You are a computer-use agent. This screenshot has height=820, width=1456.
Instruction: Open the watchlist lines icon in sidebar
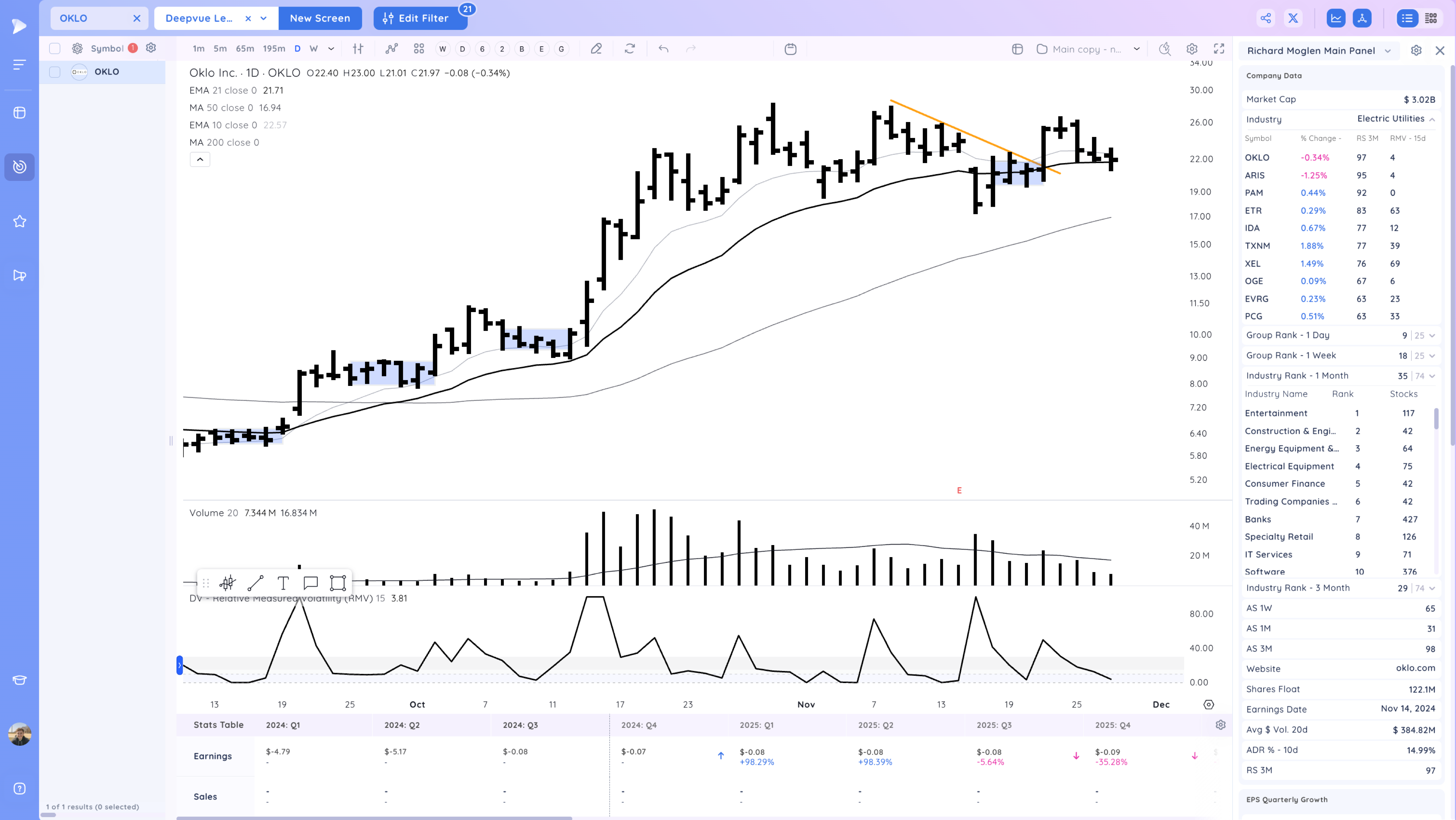coord(19,65)
